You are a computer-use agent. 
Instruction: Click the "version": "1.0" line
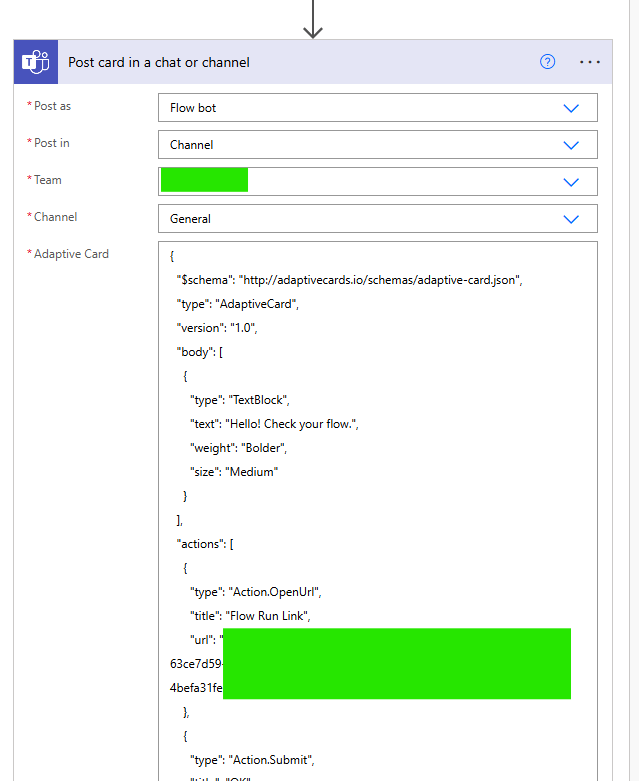(x=217, y=328)
